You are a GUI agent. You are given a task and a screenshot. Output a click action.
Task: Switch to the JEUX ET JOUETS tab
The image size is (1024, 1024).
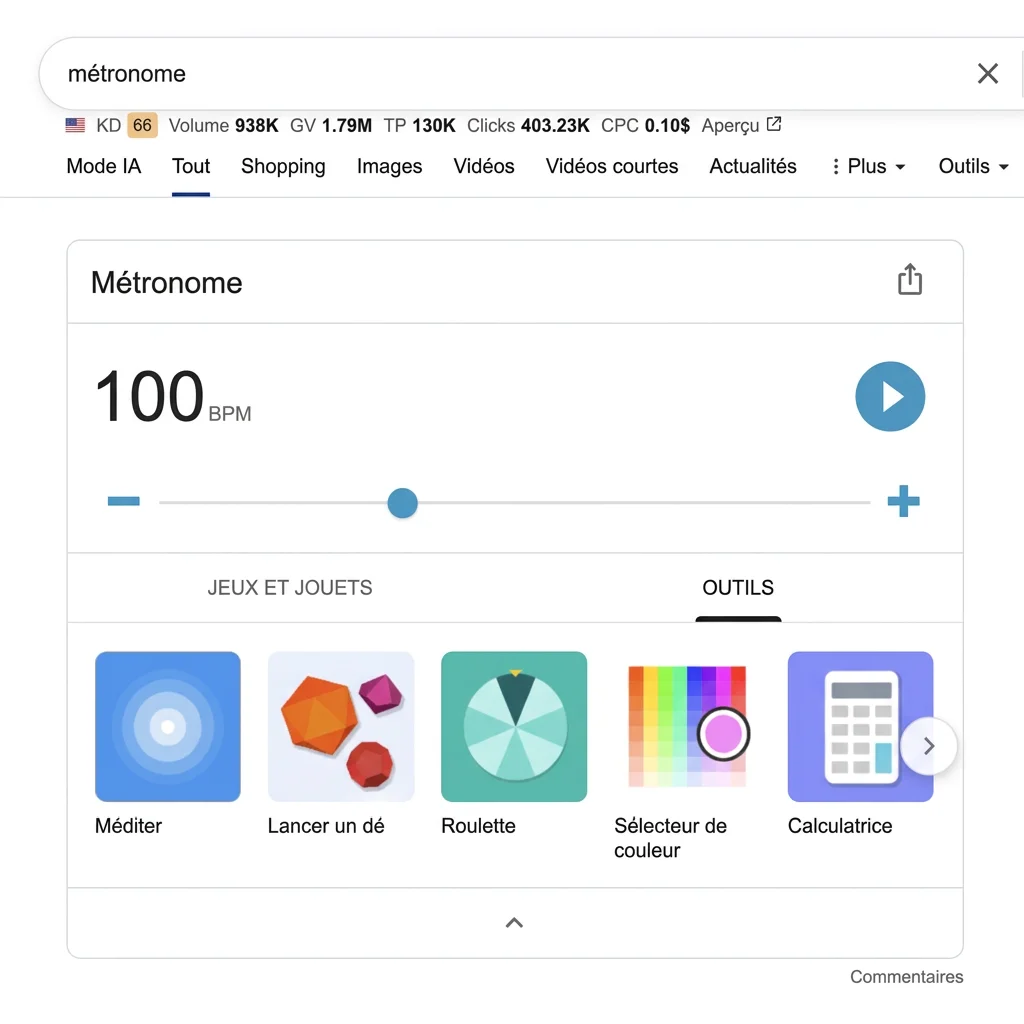pyautogui.click(x=290, y=588)
